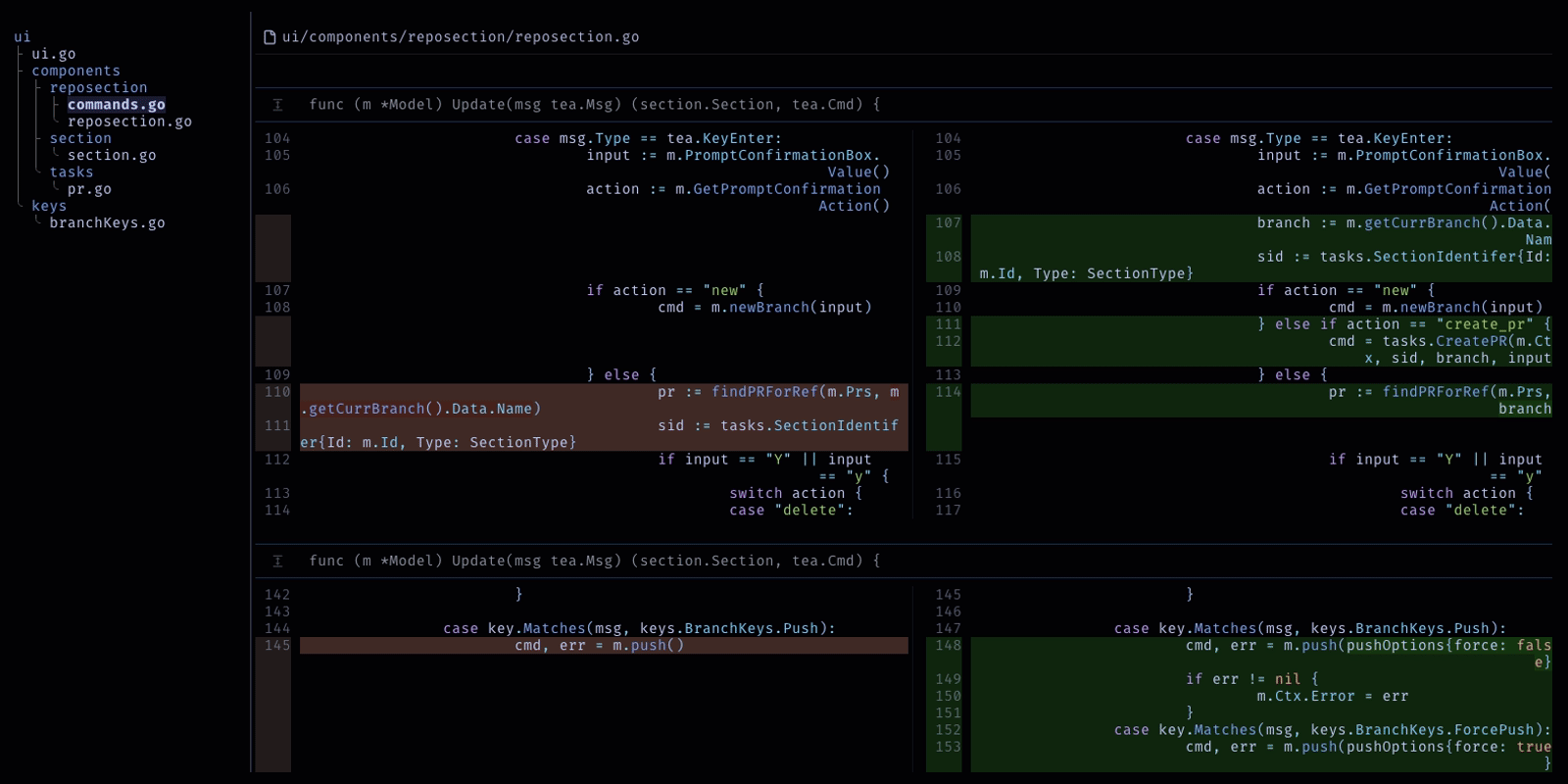Click the added case line for BranchKeys.ForcePush

pyautogui.click(x=1261, y=730)
